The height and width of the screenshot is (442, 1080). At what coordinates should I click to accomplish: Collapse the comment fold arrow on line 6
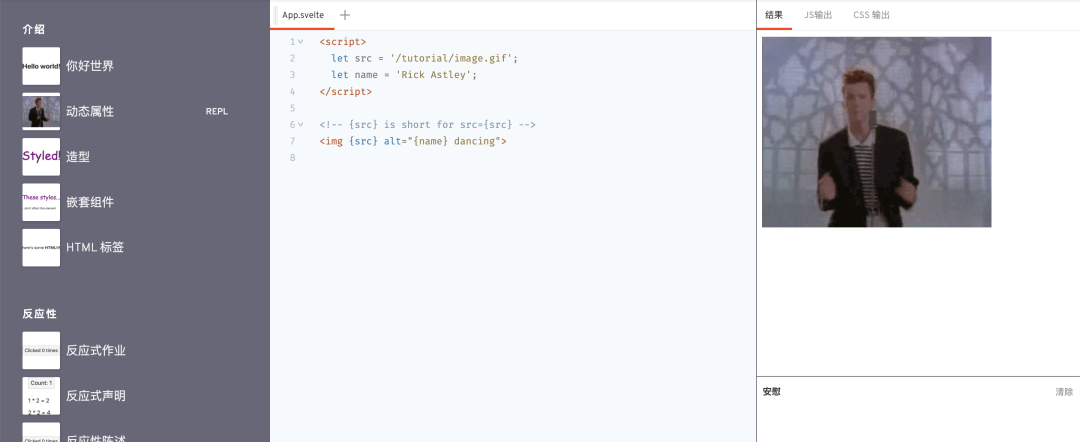pos(300,125)
